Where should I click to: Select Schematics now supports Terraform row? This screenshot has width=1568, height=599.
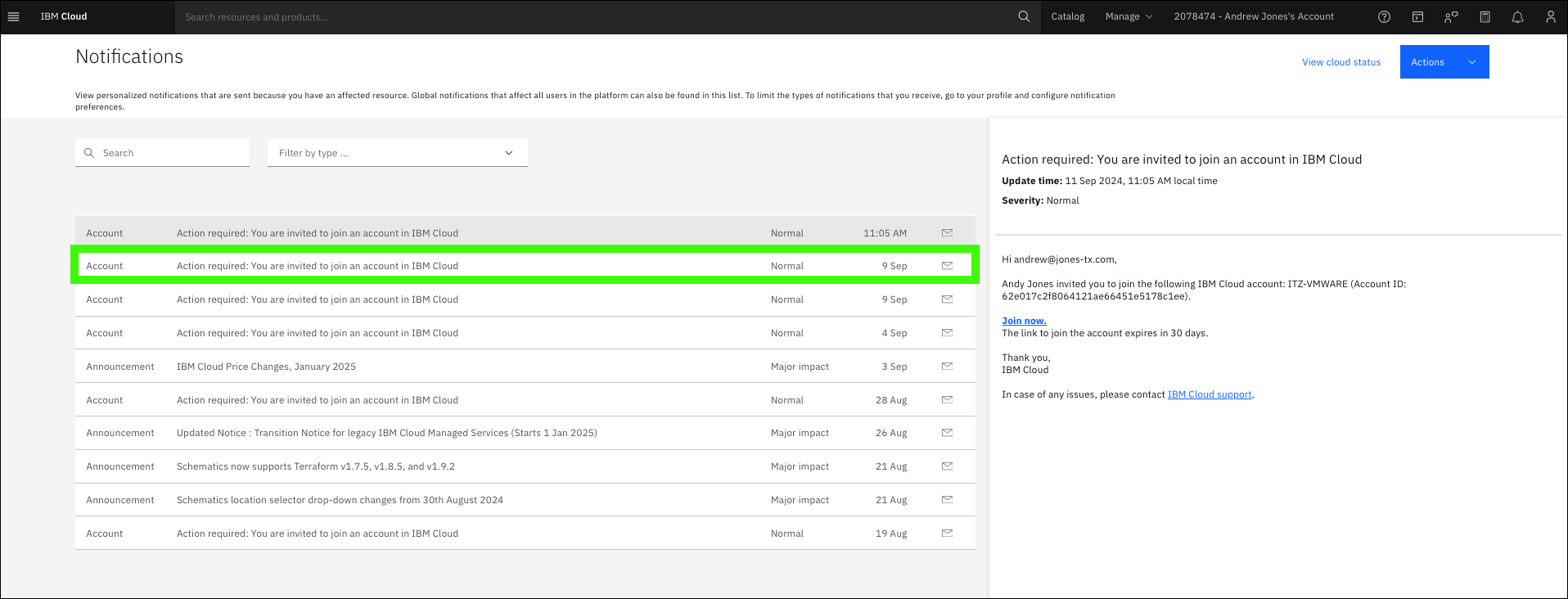click(x=525, y=466)
